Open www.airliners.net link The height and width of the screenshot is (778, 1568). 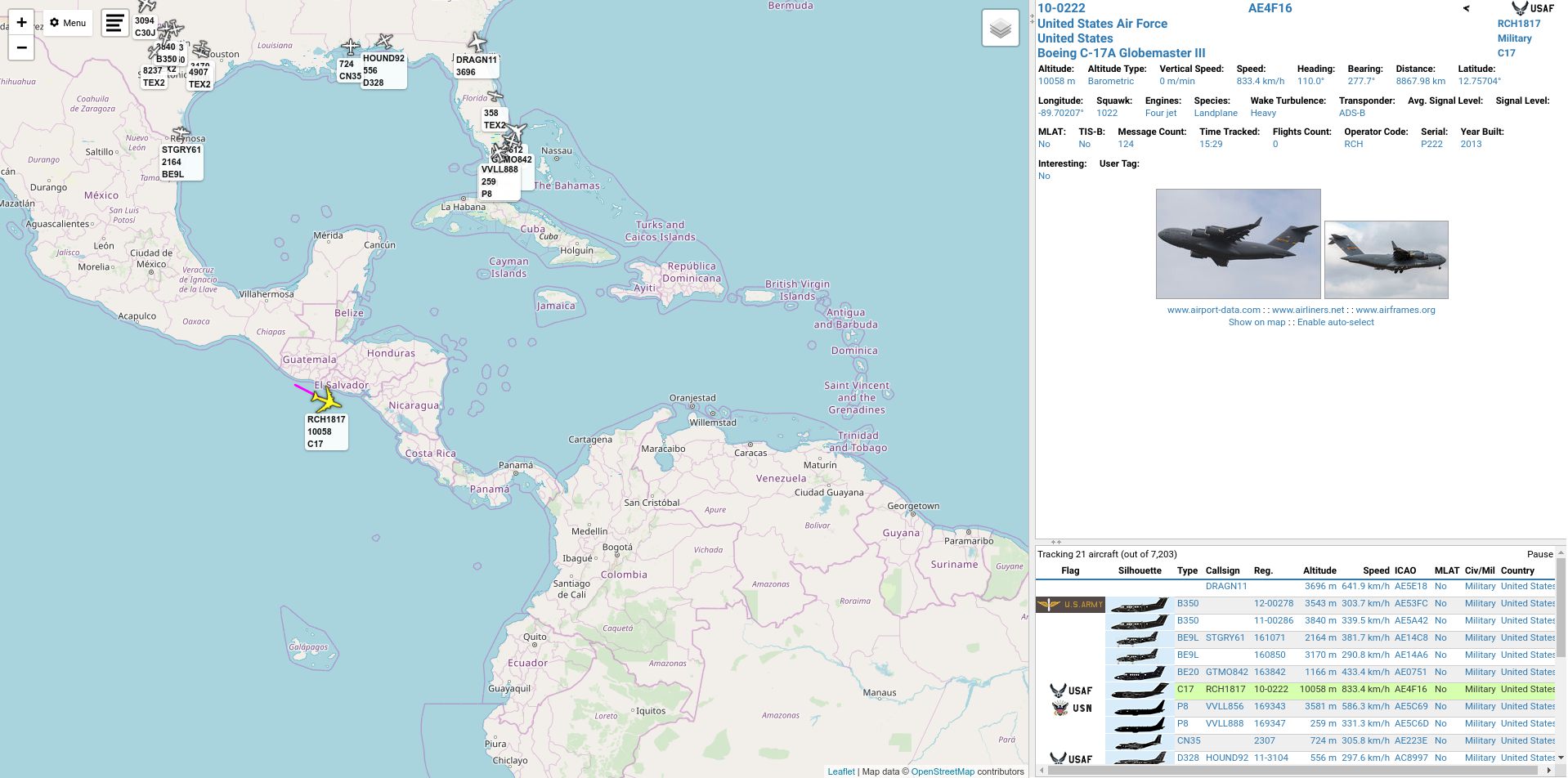click(x=1307, y=310)
